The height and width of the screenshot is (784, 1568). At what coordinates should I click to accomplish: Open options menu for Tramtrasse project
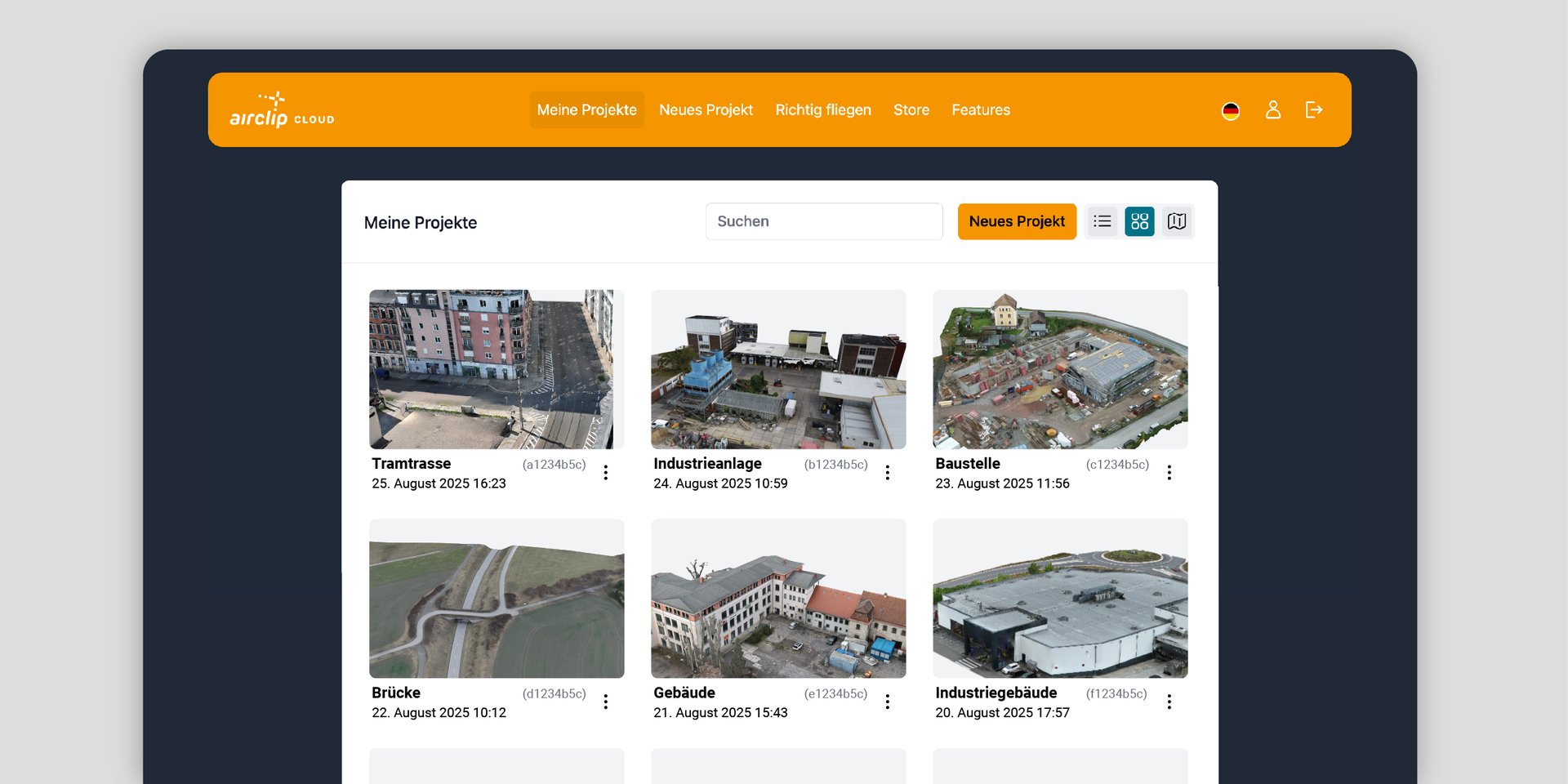(606, 473)
